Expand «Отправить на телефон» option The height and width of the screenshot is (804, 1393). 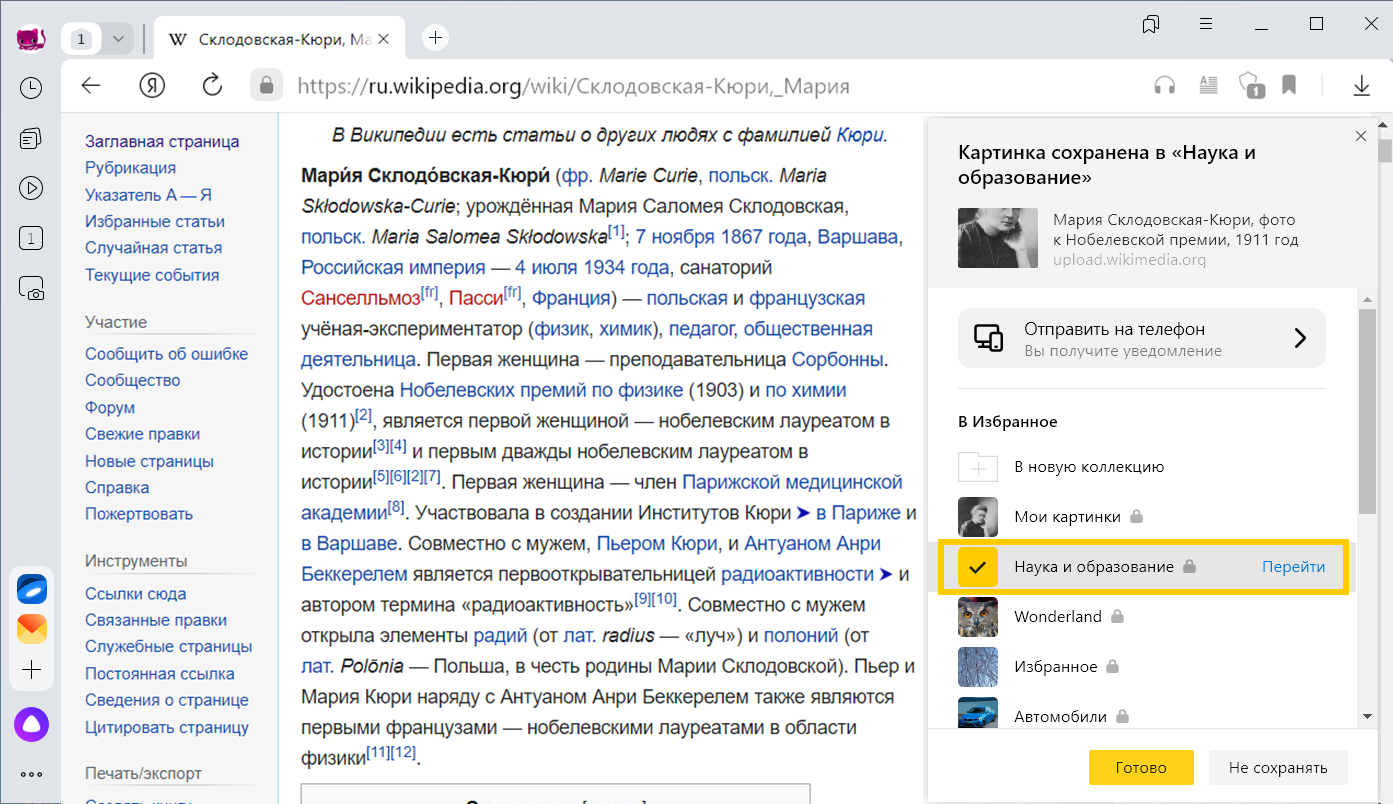click(x=1141, y=338)
